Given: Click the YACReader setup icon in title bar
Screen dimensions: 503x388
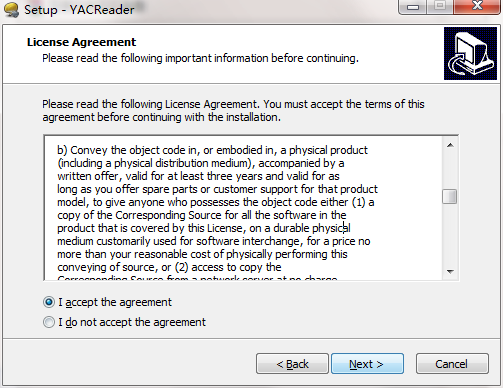Looking at the screenshot, I should (11, 9).
